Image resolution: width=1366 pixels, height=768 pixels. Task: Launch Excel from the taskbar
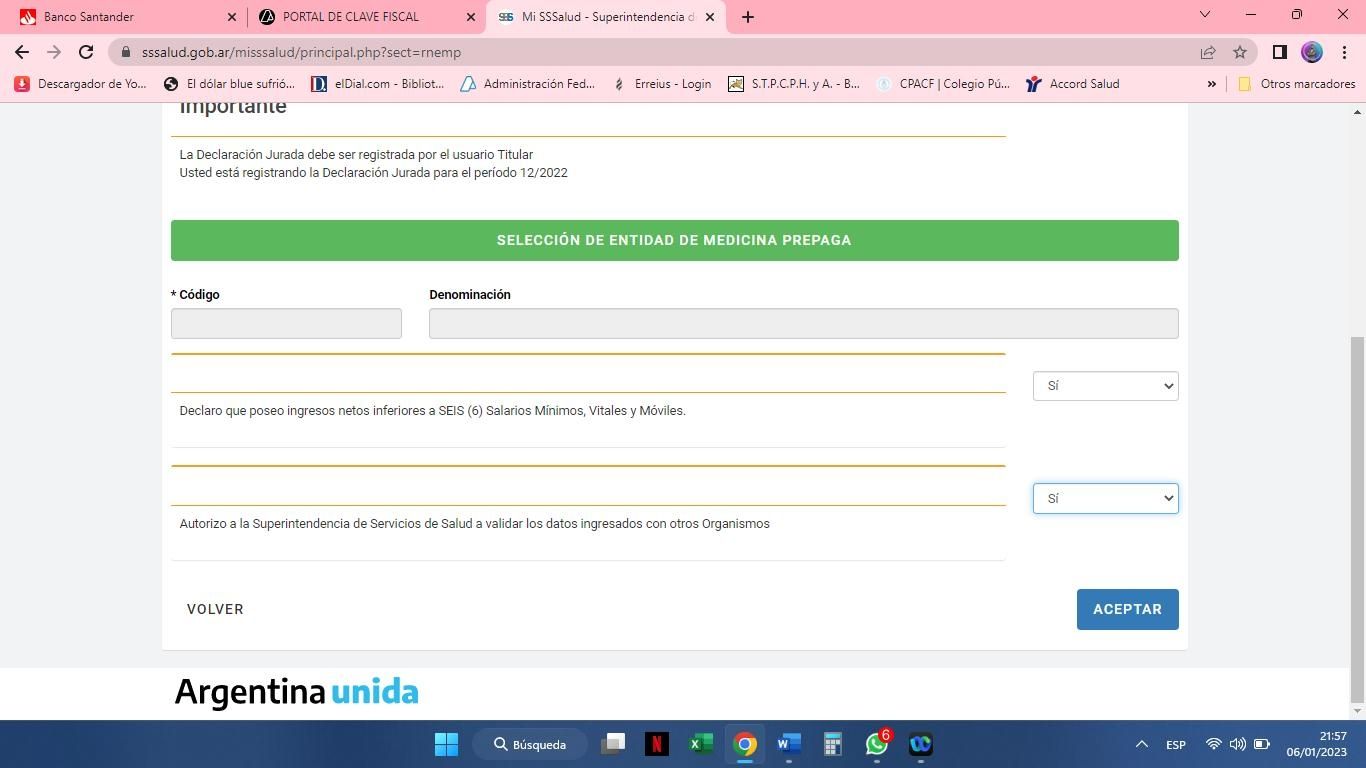(x=701, y=744)
